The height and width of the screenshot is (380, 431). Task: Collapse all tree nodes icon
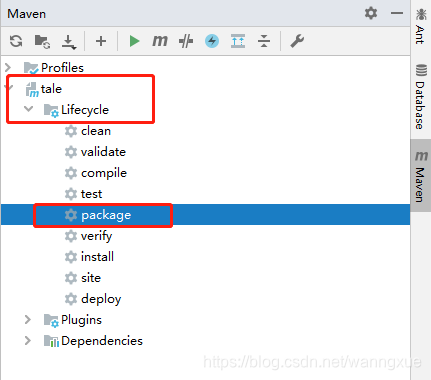[x=264, y=41]
